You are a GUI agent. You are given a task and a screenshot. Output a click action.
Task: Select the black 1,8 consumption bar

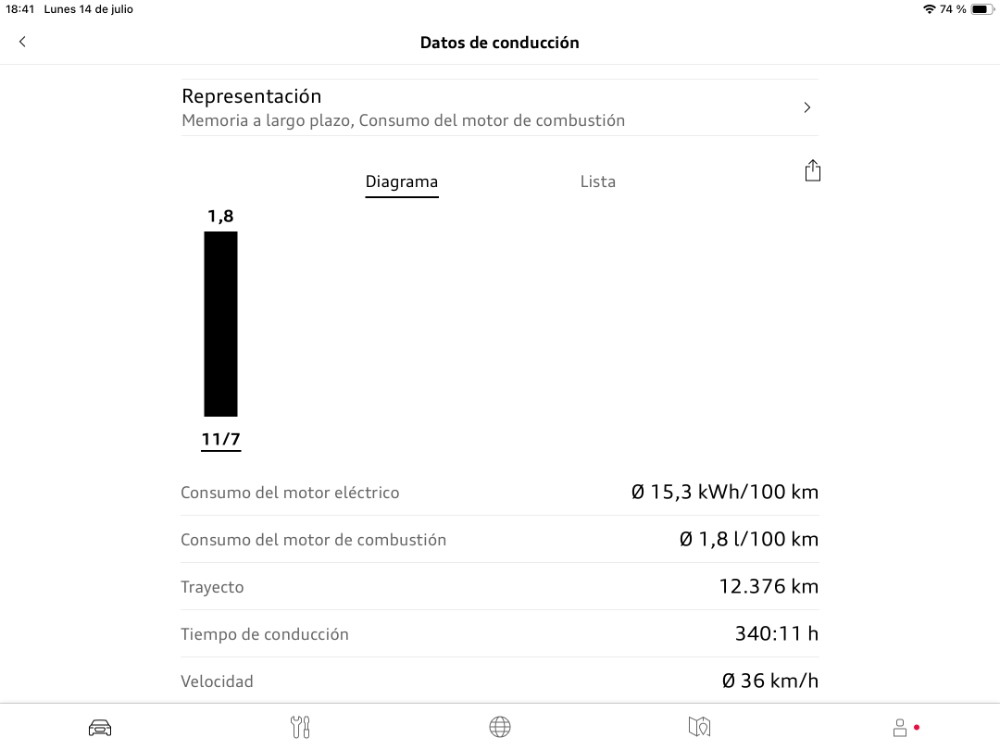(x=221, y=323)
